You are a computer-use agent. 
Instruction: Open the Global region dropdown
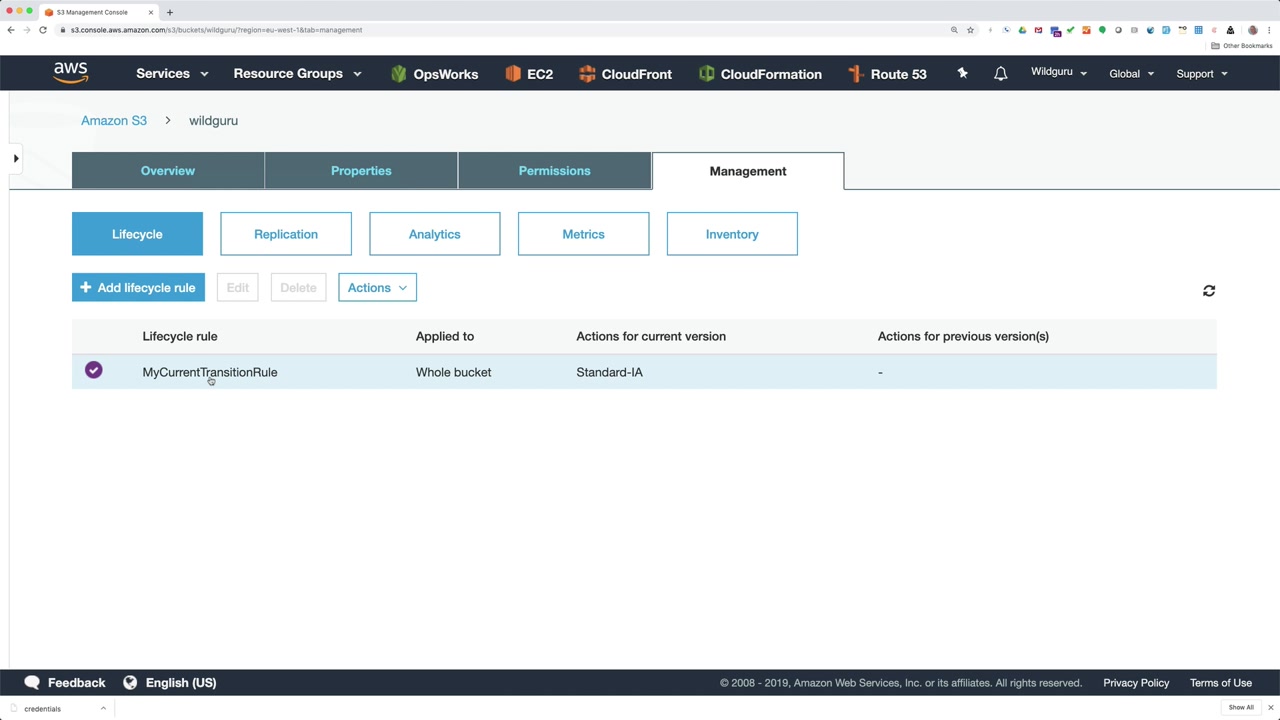pos(1131,73)
